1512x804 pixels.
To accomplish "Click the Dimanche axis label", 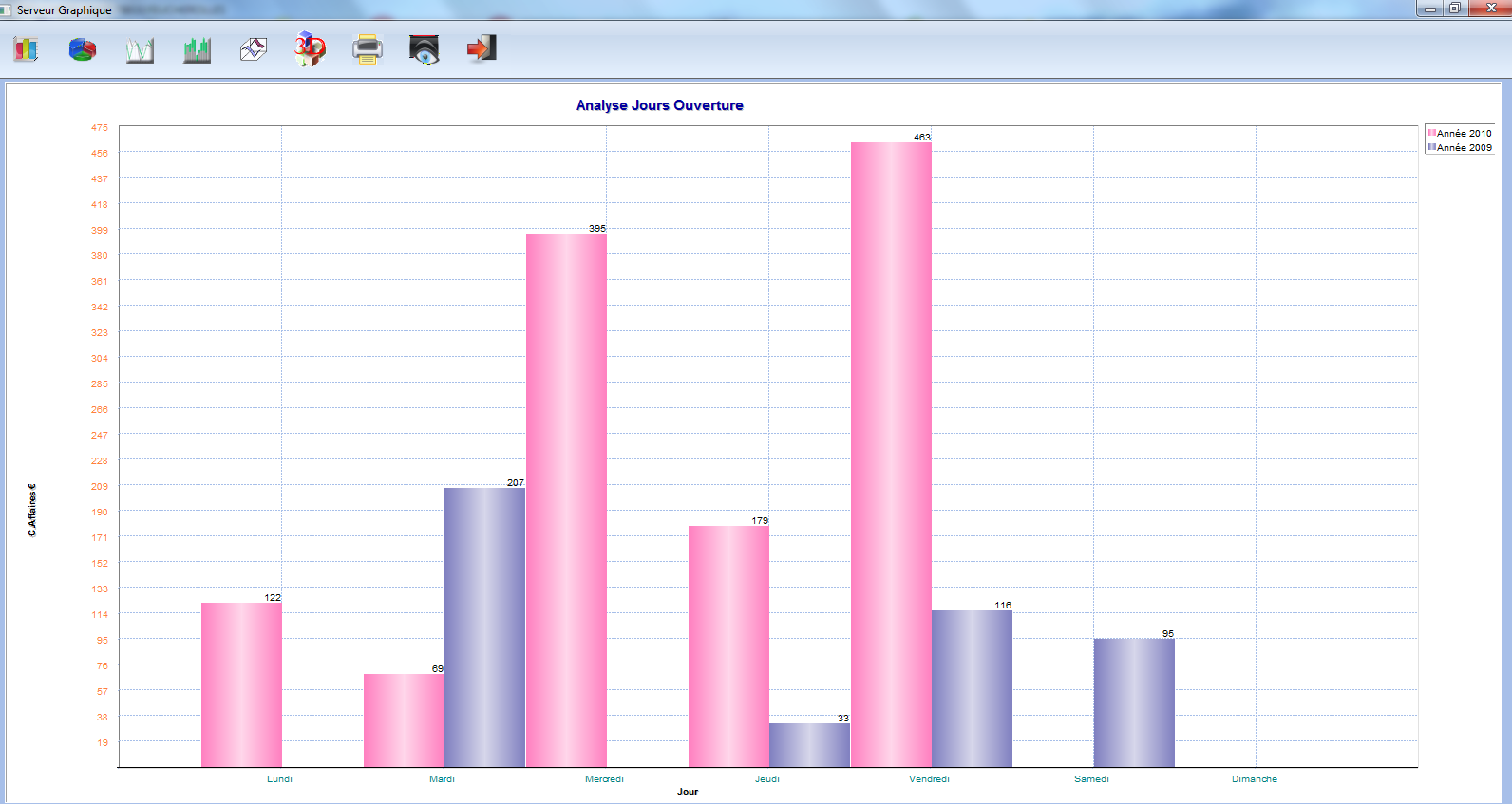I will (x=1254, y=779).
